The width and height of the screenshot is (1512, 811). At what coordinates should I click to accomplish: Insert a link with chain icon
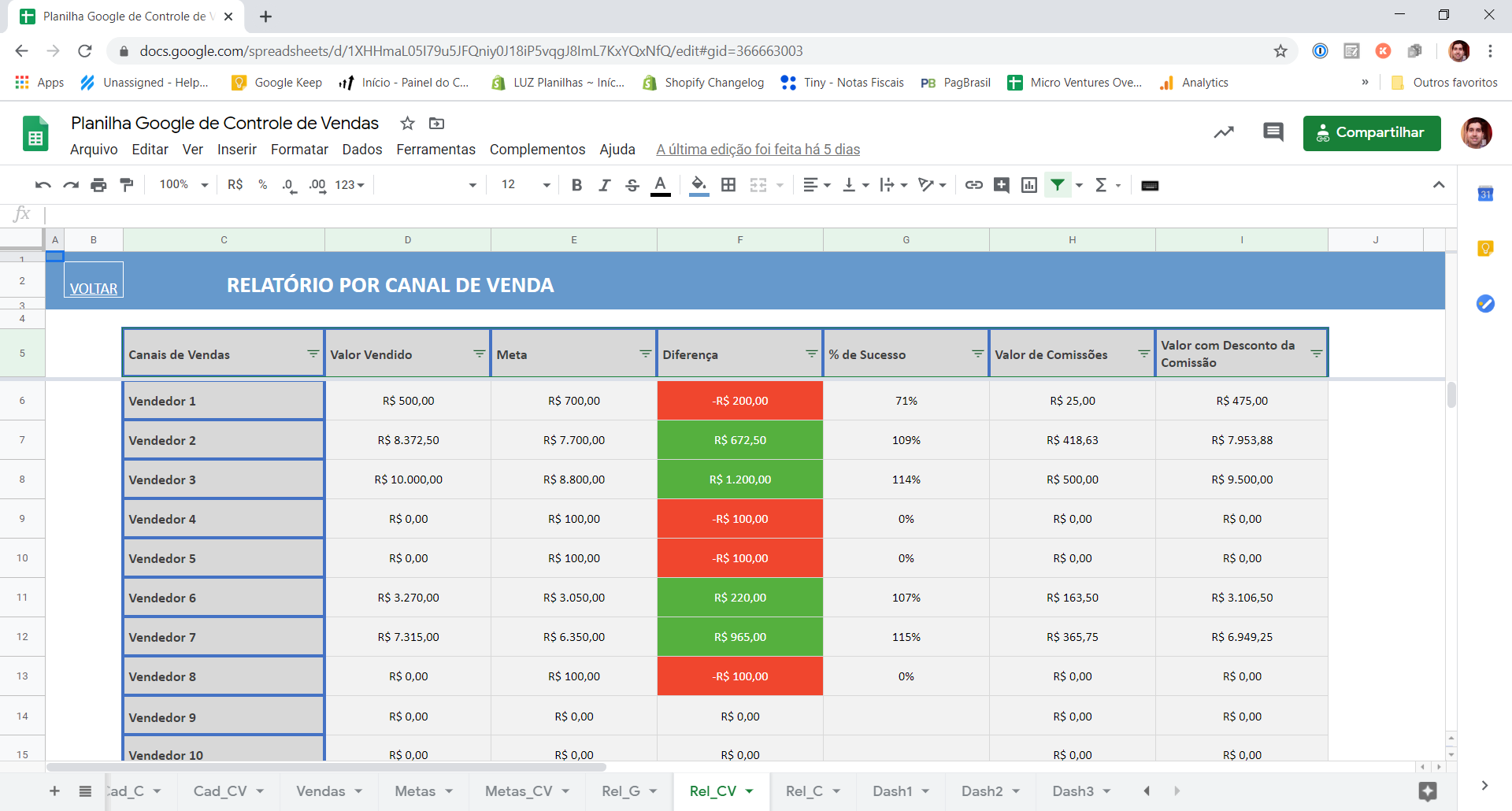(974, 185)
